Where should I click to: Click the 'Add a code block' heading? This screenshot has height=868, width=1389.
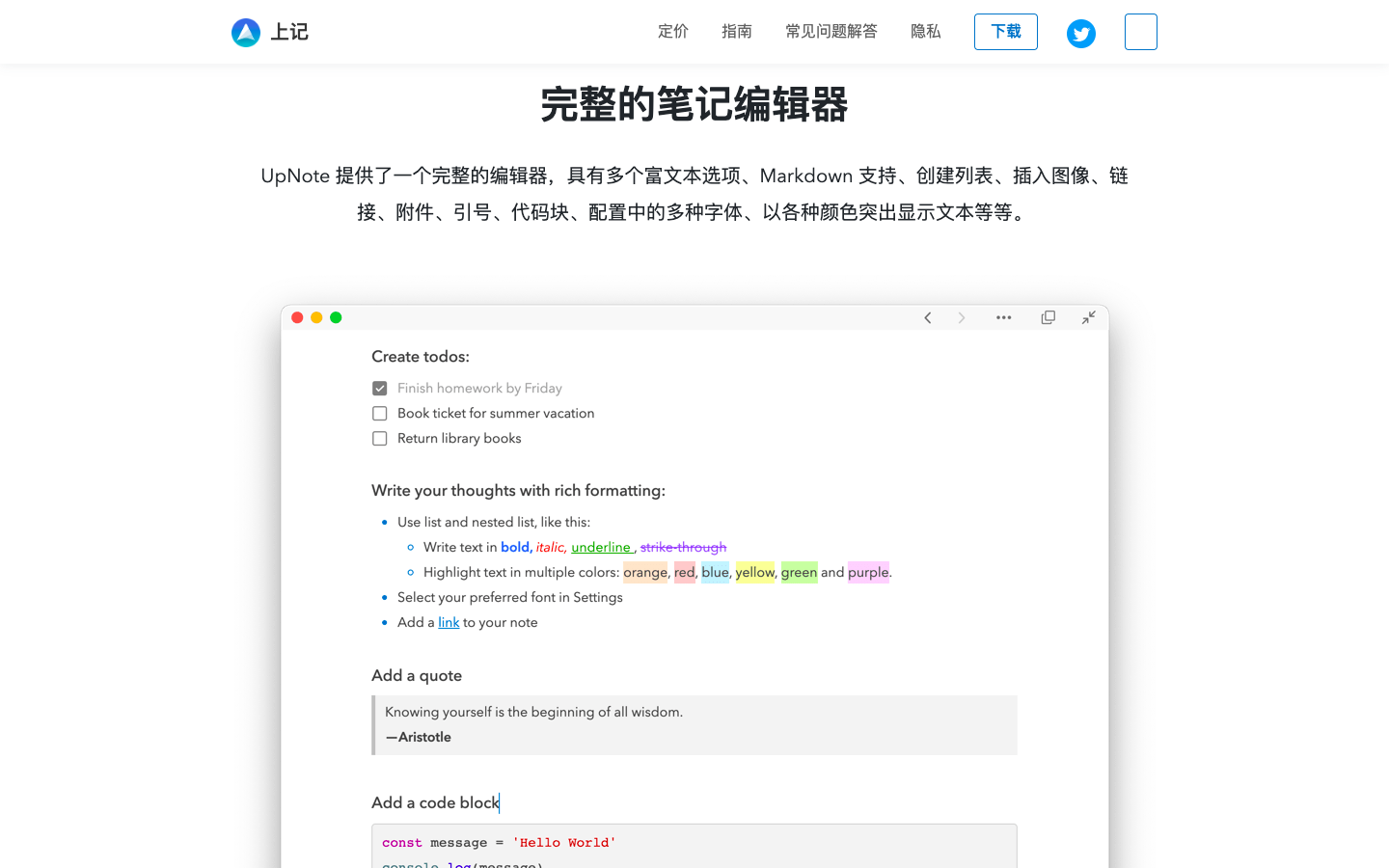435,802
